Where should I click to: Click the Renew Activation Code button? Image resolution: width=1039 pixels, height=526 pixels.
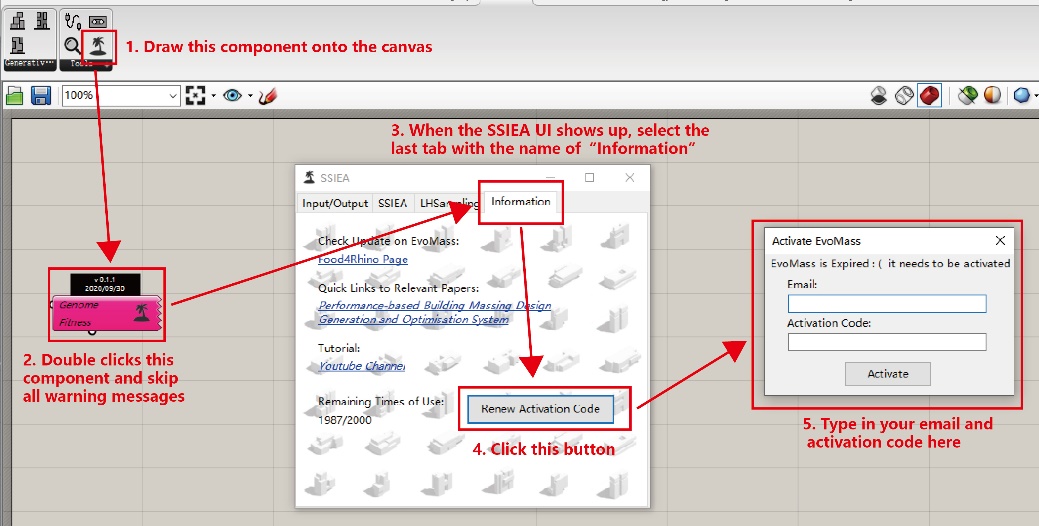tap(540, 409)
